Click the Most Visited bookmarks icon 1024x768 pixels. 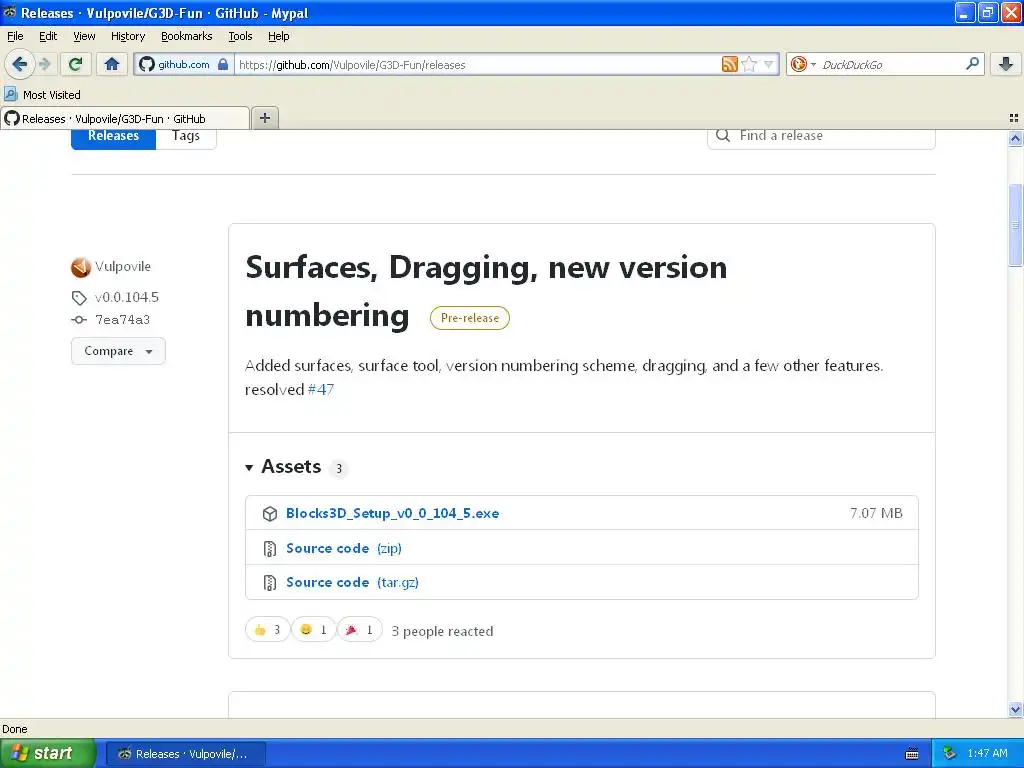pyautogui.click(x=11, y=94)
